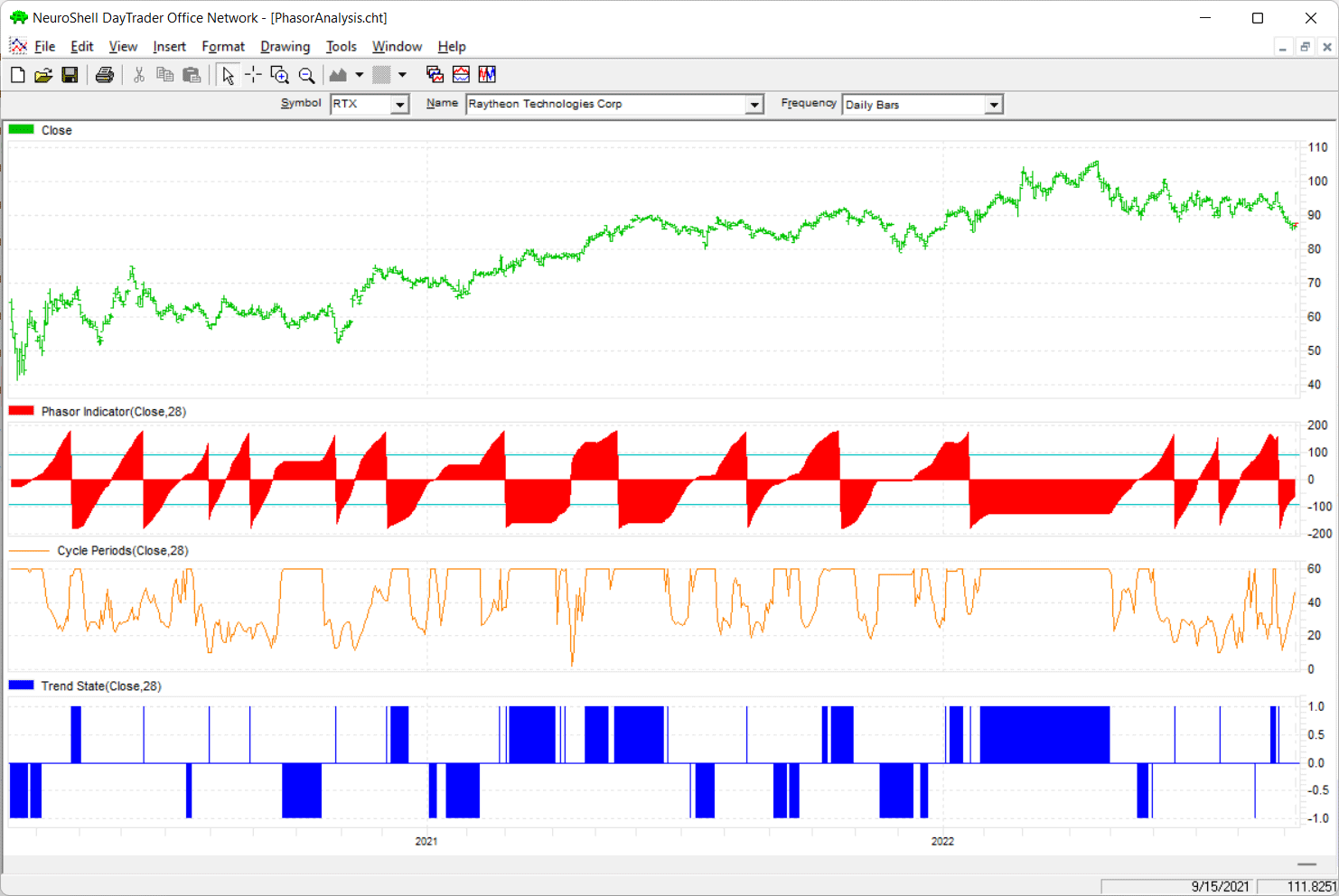
Task: Click the Phasor Indicator(Close,28) label
Action: pos(114,412)
